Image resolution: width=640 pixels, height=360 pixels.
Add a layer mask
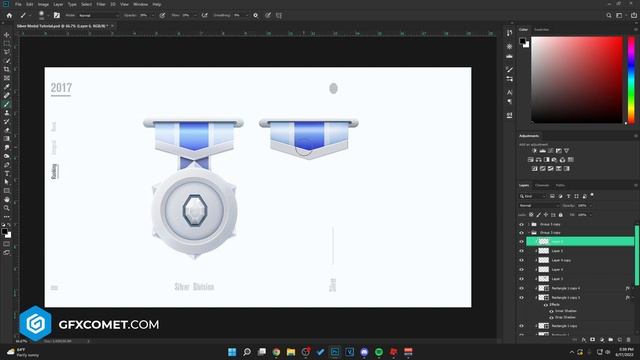593,340
